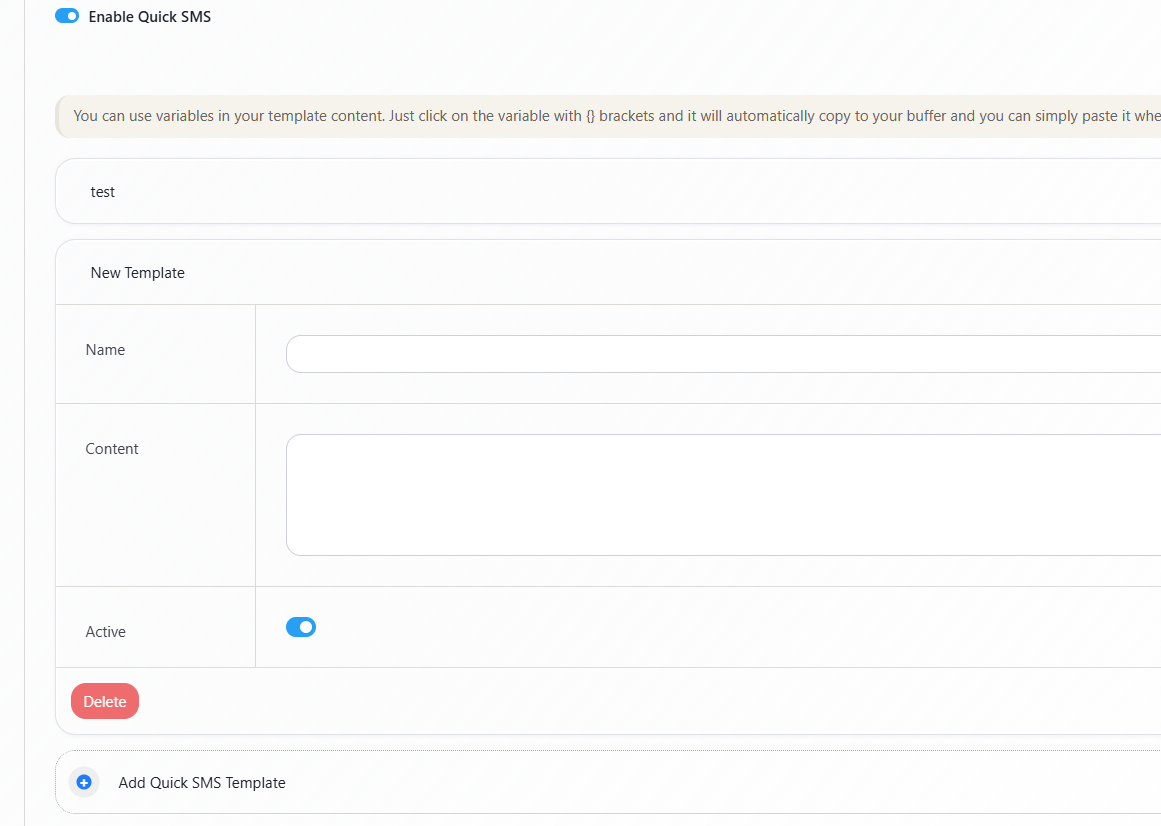Click the "New Template" title text
The width and height of the screenshot is (1161, 826).
pos(137,273)
